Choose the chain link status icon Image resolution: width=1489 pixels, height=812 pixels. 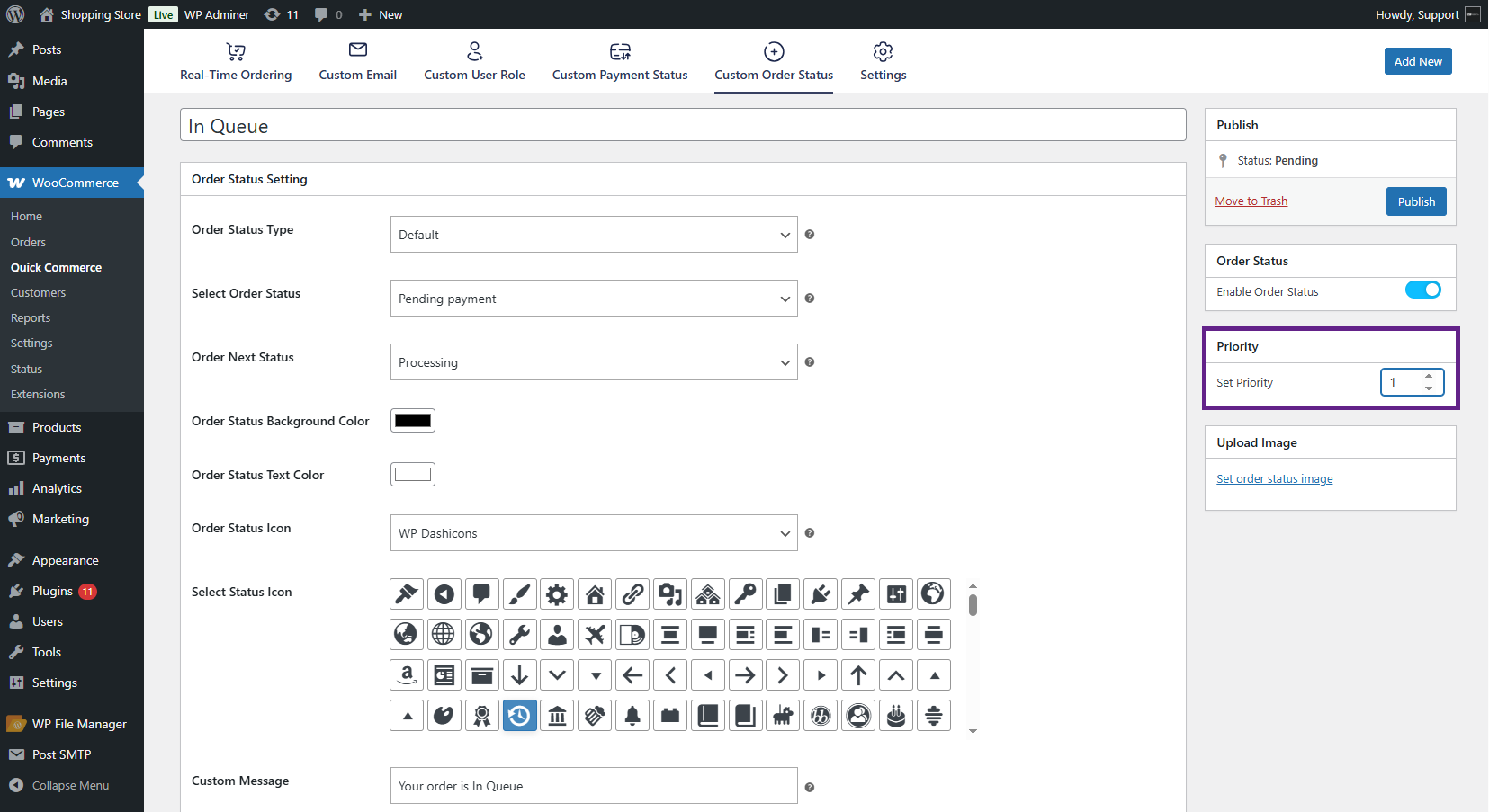632,594
